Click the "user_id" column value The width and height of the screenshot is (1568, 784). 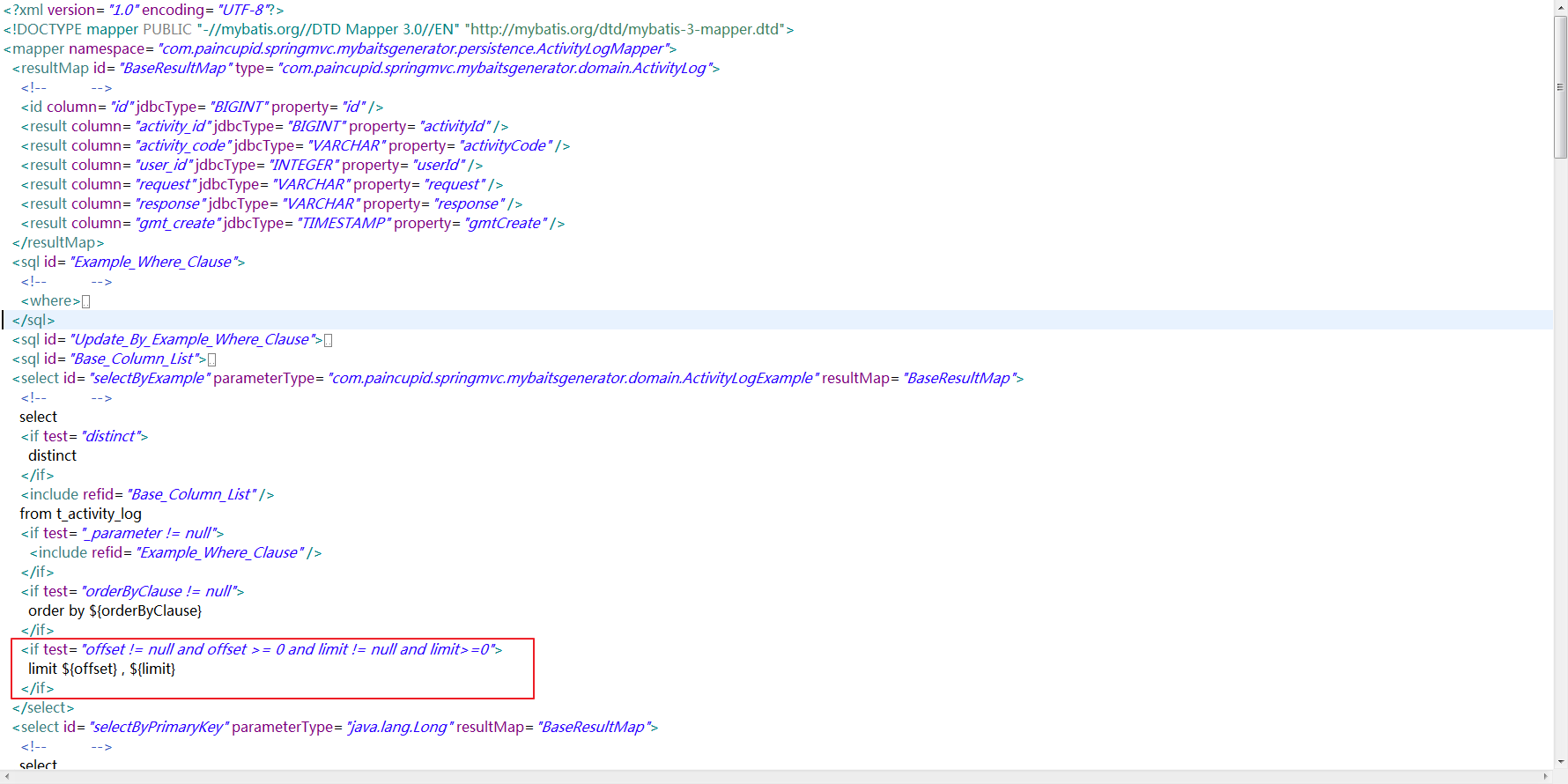pyautogui.click(x=163, y=166)
